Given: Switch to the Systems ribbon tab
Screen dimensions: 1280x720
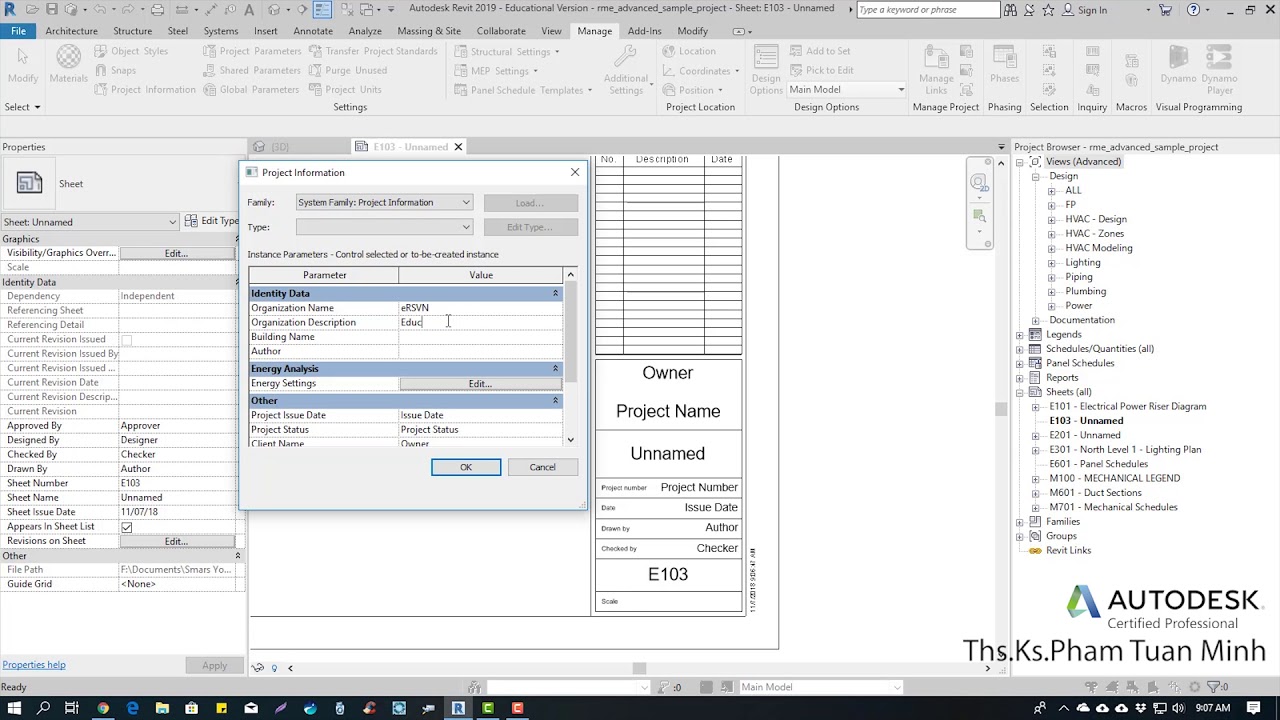Looking at the screenshot, I should [220, 31].
